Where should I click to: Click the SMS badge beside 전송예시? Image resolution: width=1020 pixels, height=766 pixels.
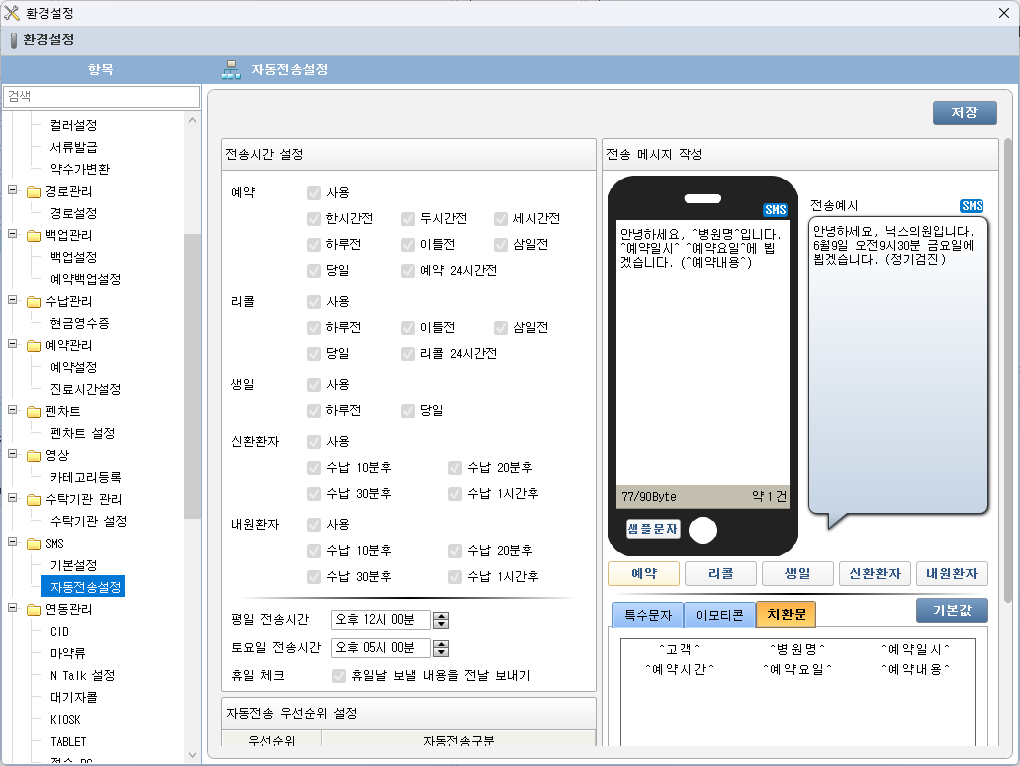coord(971,206)
